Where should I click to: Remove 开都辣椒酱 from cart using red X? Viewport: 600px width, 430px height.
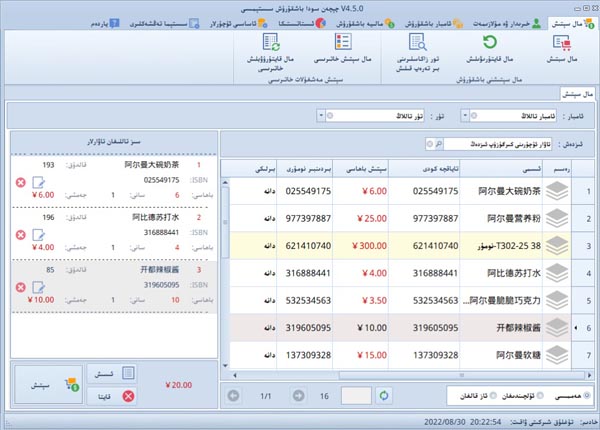pos(21,286)
